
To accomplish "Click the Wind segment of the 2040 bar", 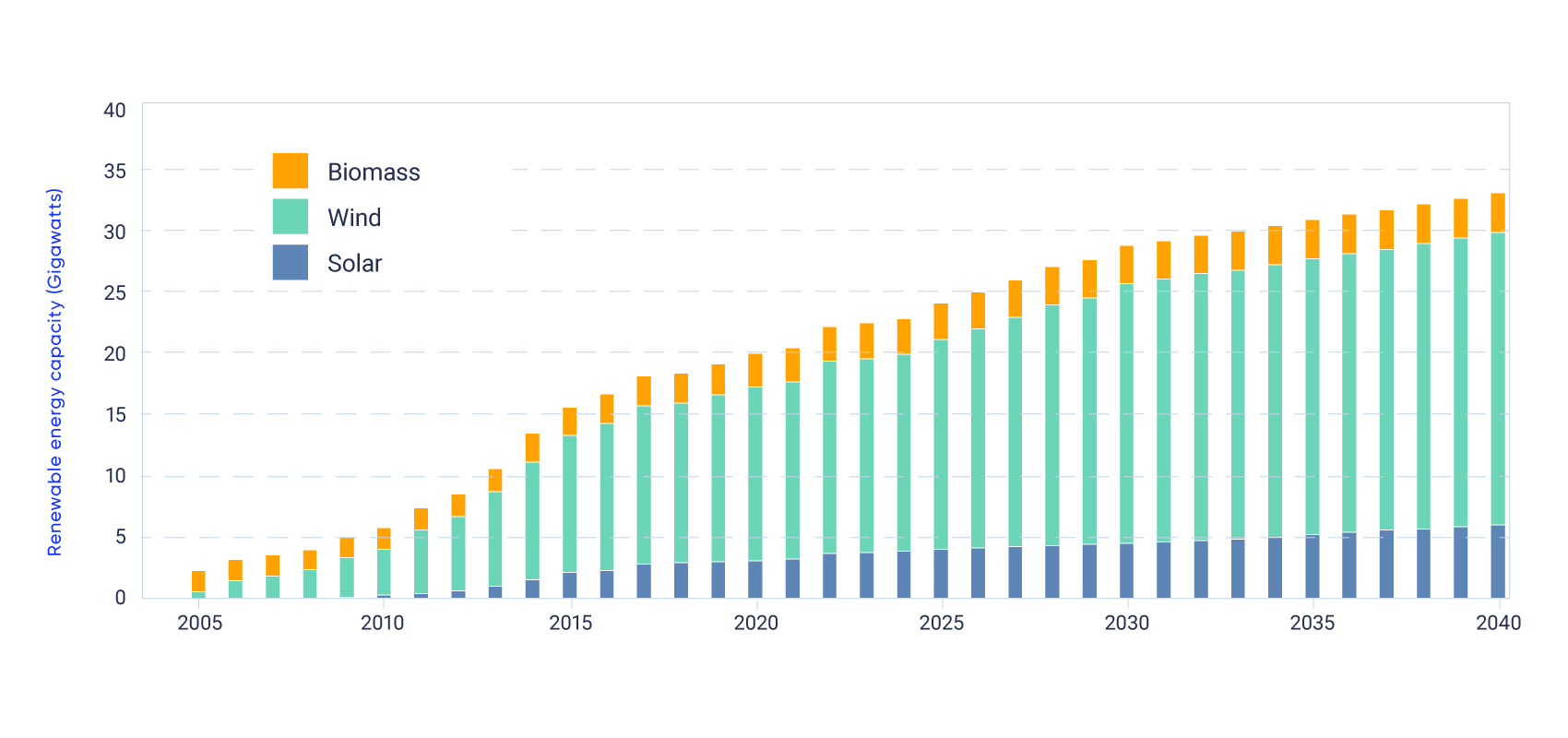I will pos(1498,378).
